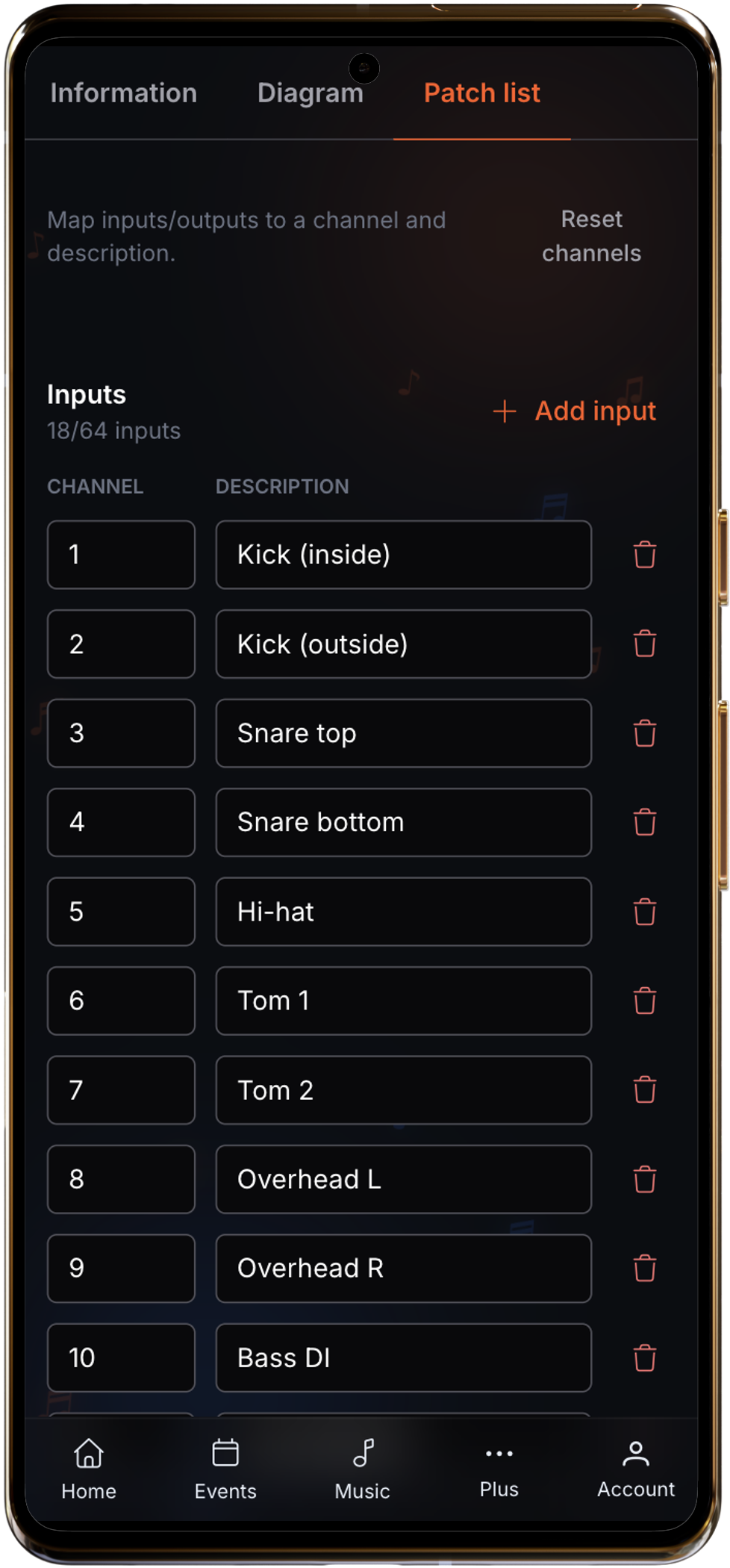Click Add input

[x=575, y=411]
